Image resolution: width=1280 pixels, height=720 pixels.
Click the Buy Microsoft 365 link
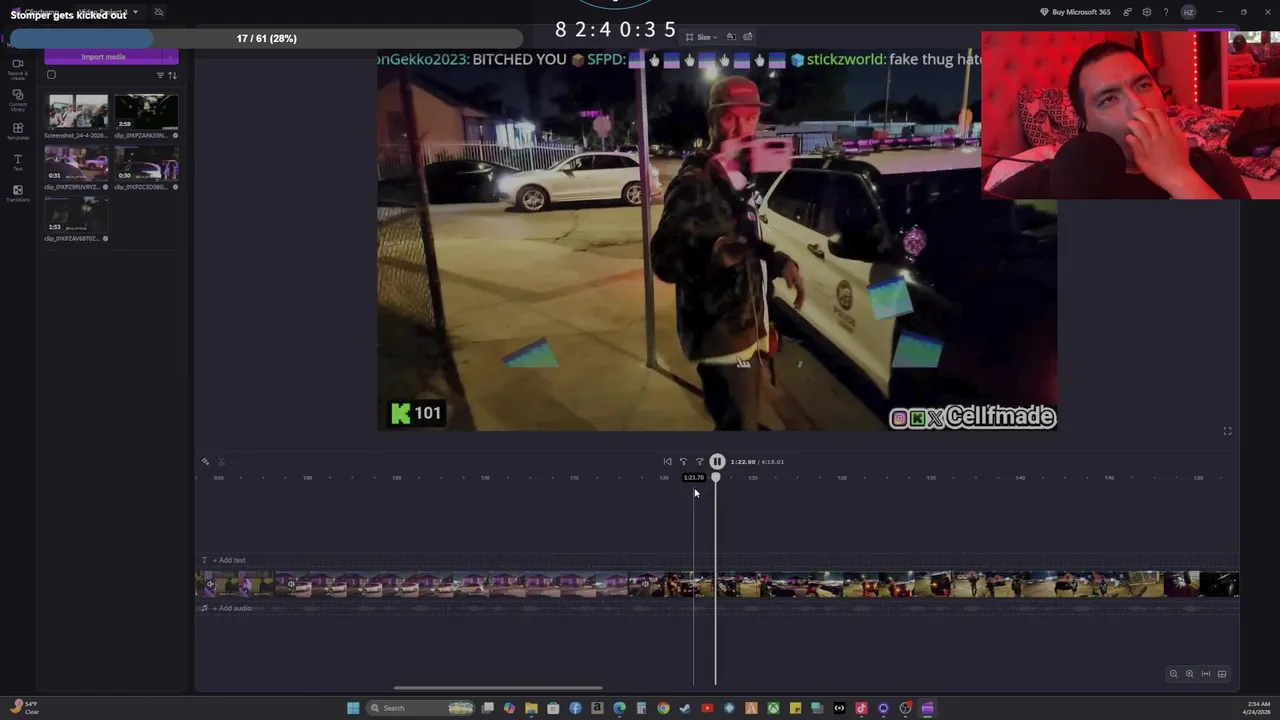1075,12
